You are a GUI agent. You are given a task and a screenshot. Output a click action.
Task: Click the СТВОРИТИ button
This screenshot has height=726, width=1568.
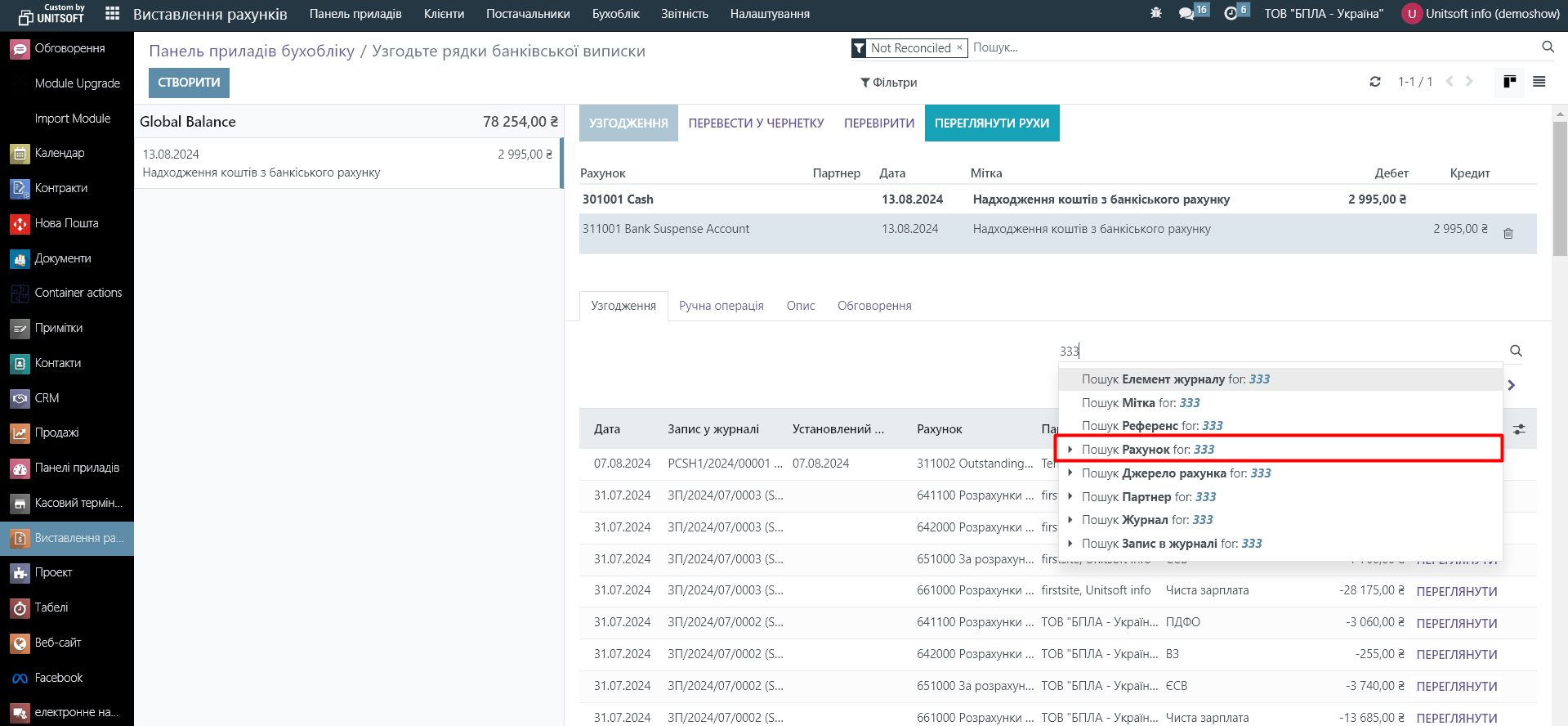coord(189,83)
